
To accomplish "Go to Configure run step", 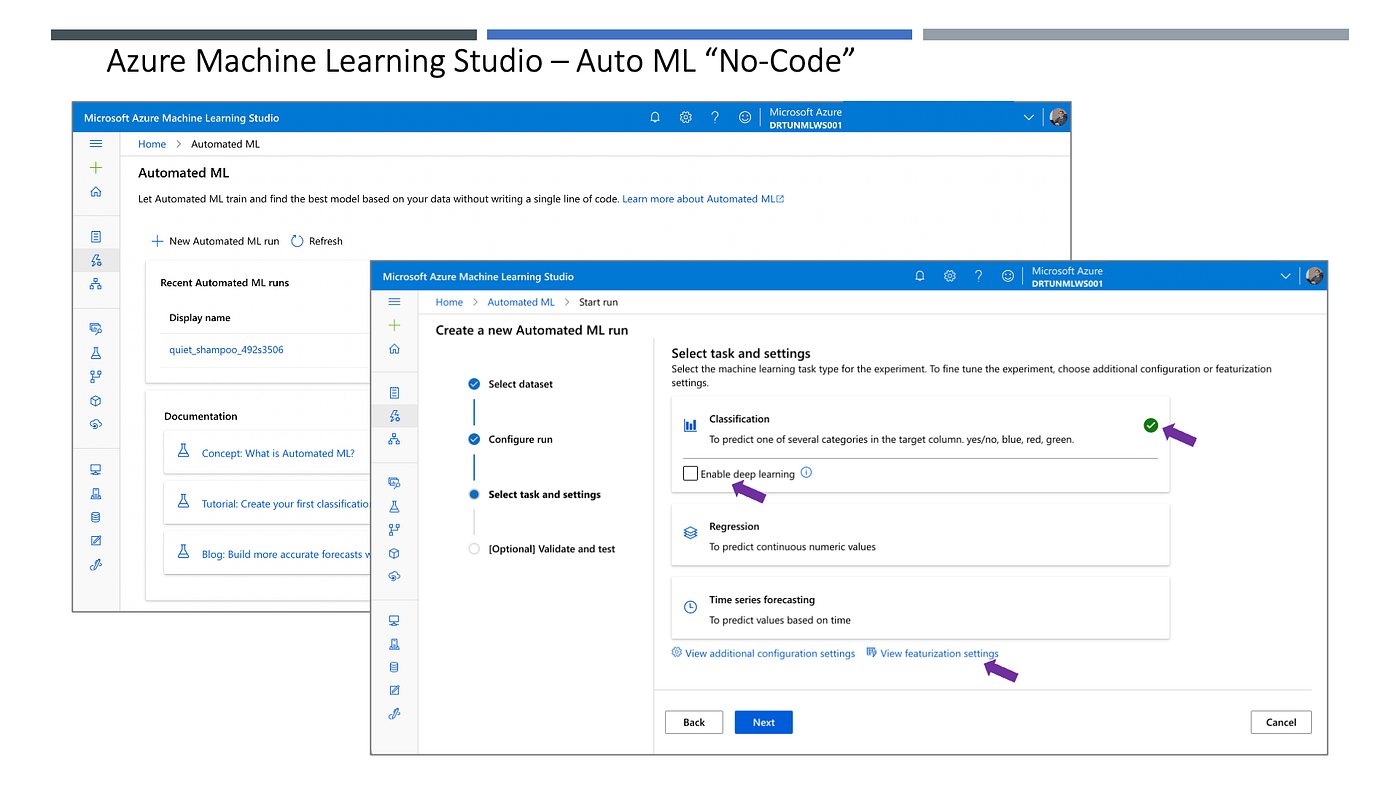I will click(511, 439).
